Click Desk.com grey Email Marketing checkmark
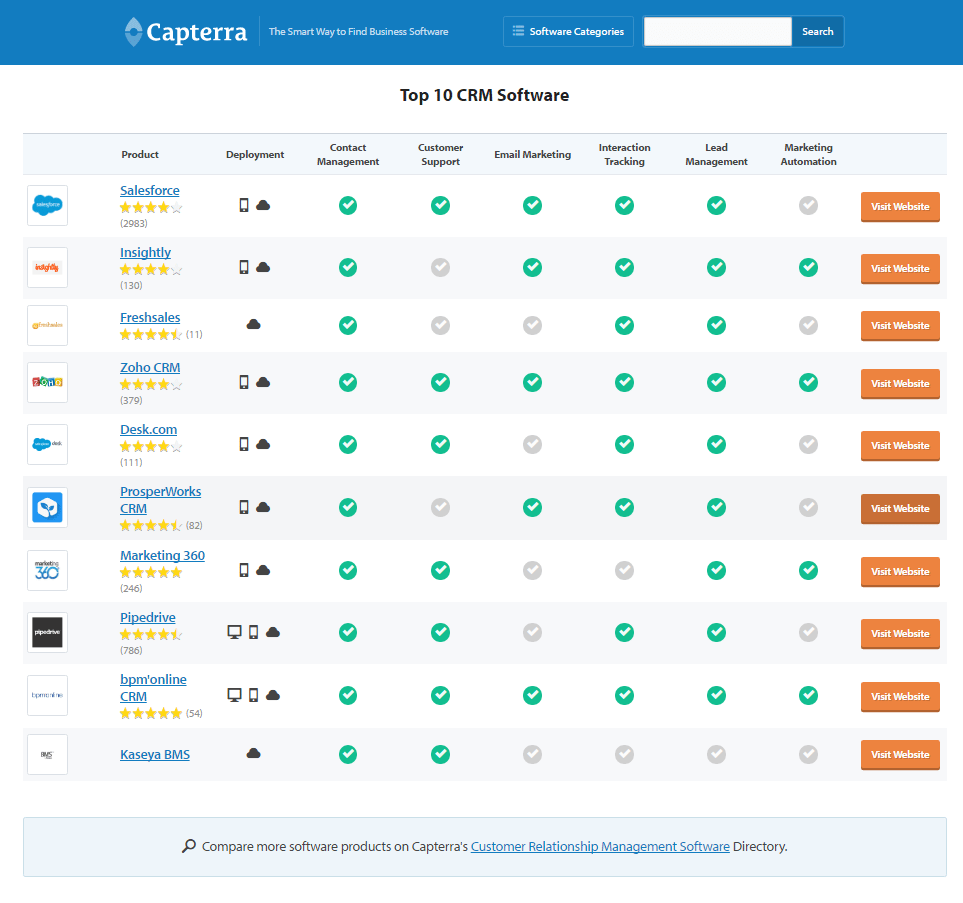963x903 pixels. coord(532,444)
